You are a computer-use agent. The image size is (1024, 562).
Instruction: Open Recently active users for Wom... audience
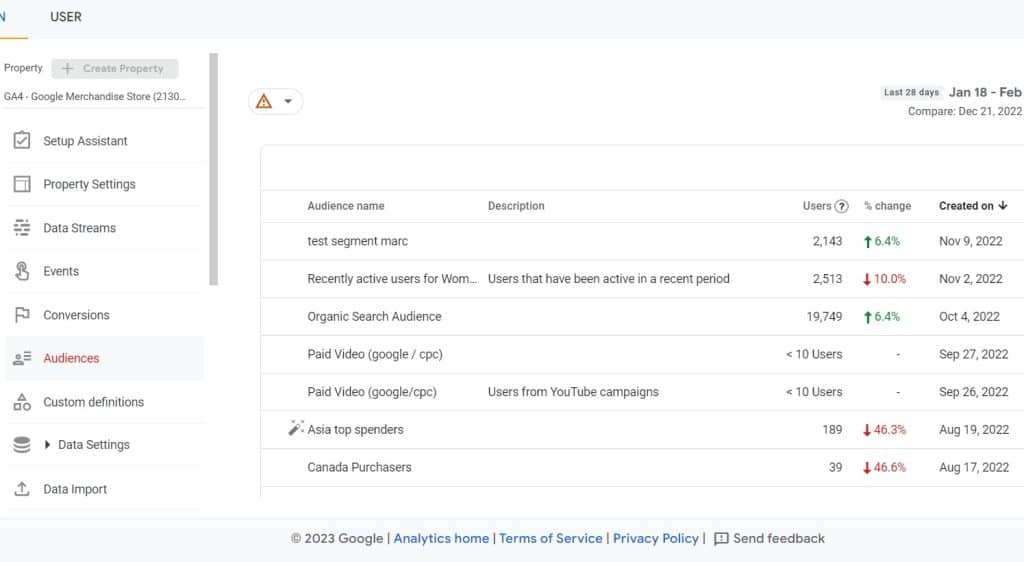click(392, 279)
